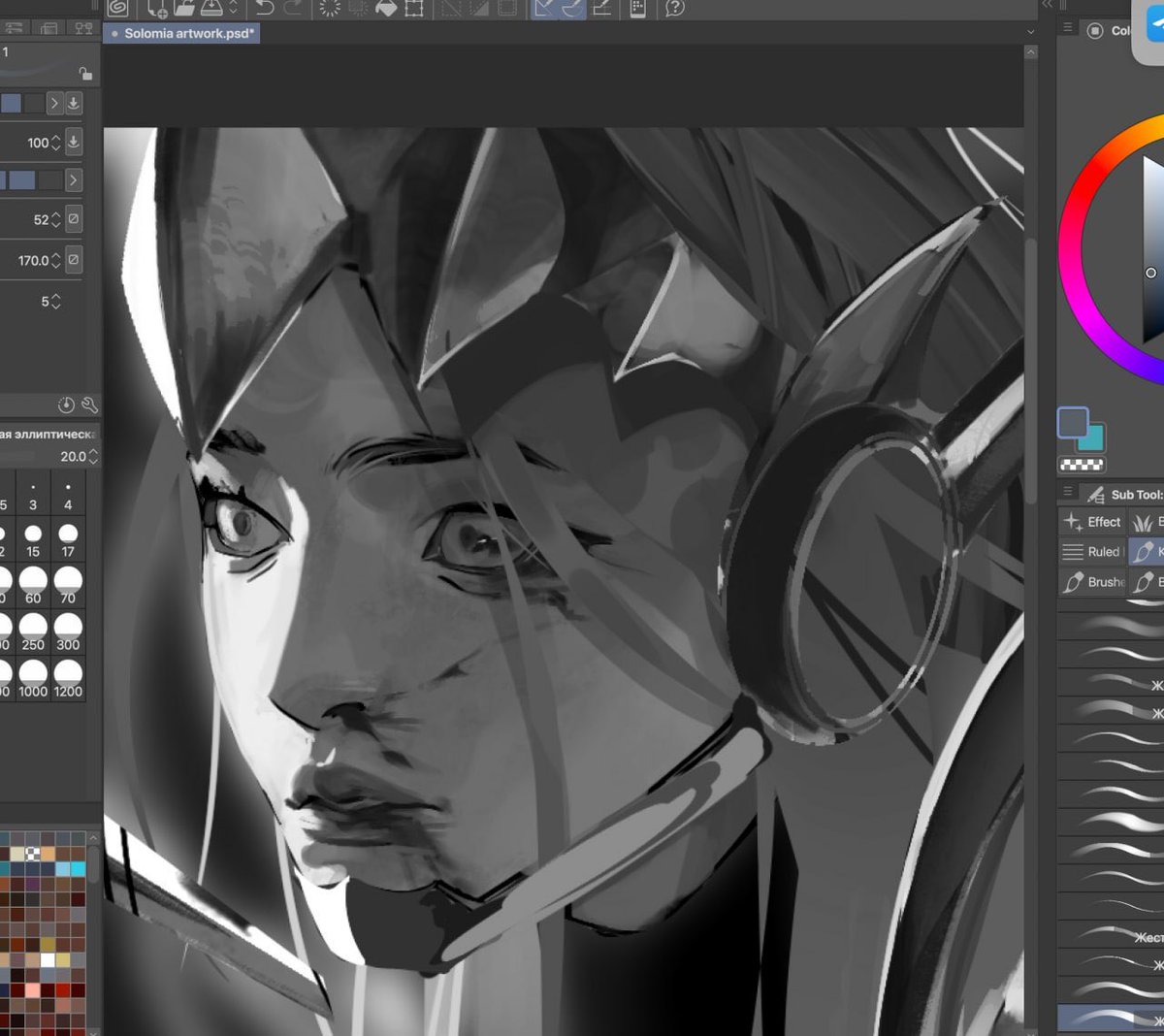Open Color Wheel panel menu
The image size is (1164, 1036).
(x=1068, y=27)
